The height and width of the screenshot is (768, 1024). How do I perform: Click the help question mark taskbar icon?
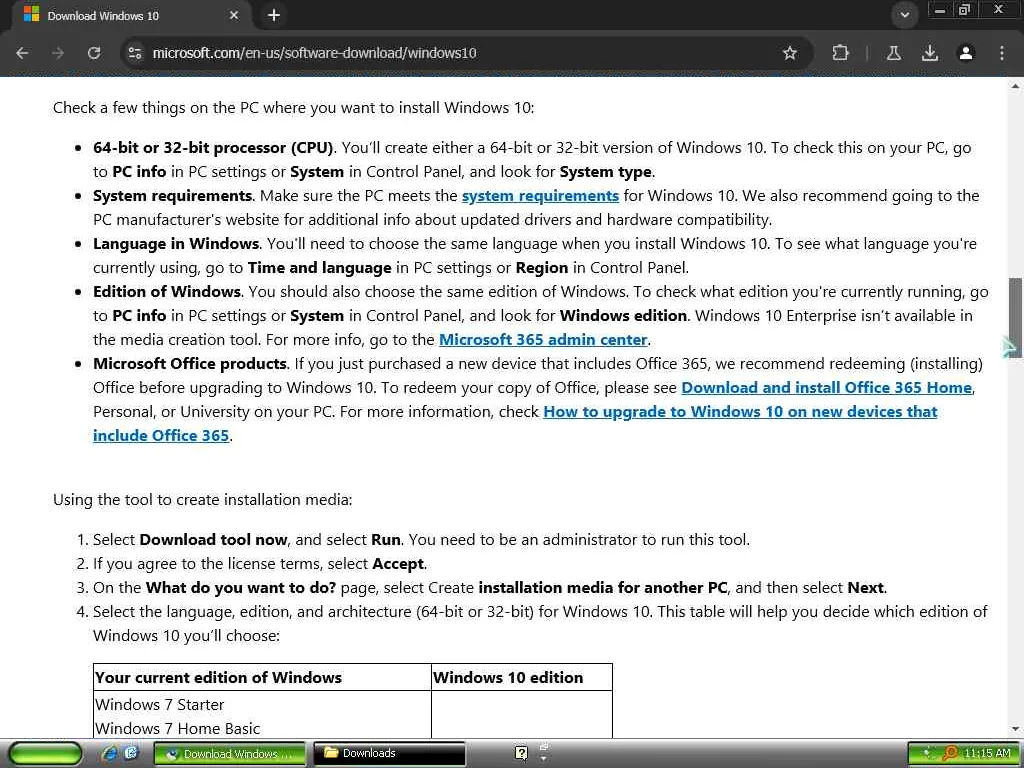(x=520, y=754)
